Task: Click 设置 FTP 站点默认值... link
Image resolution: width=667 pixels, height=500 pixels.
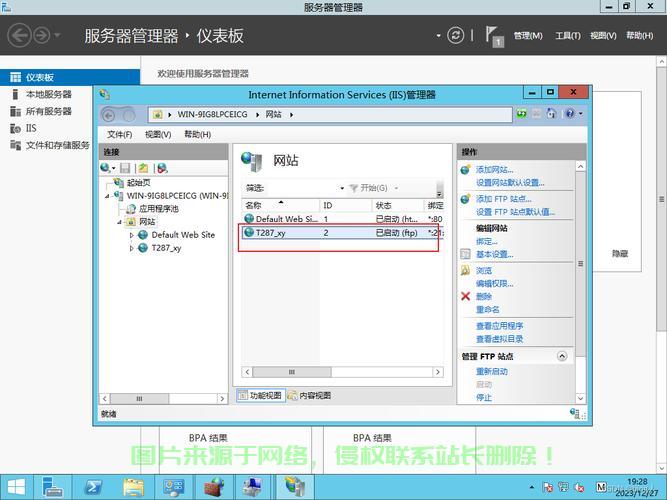Action: [x=515, y=212]
